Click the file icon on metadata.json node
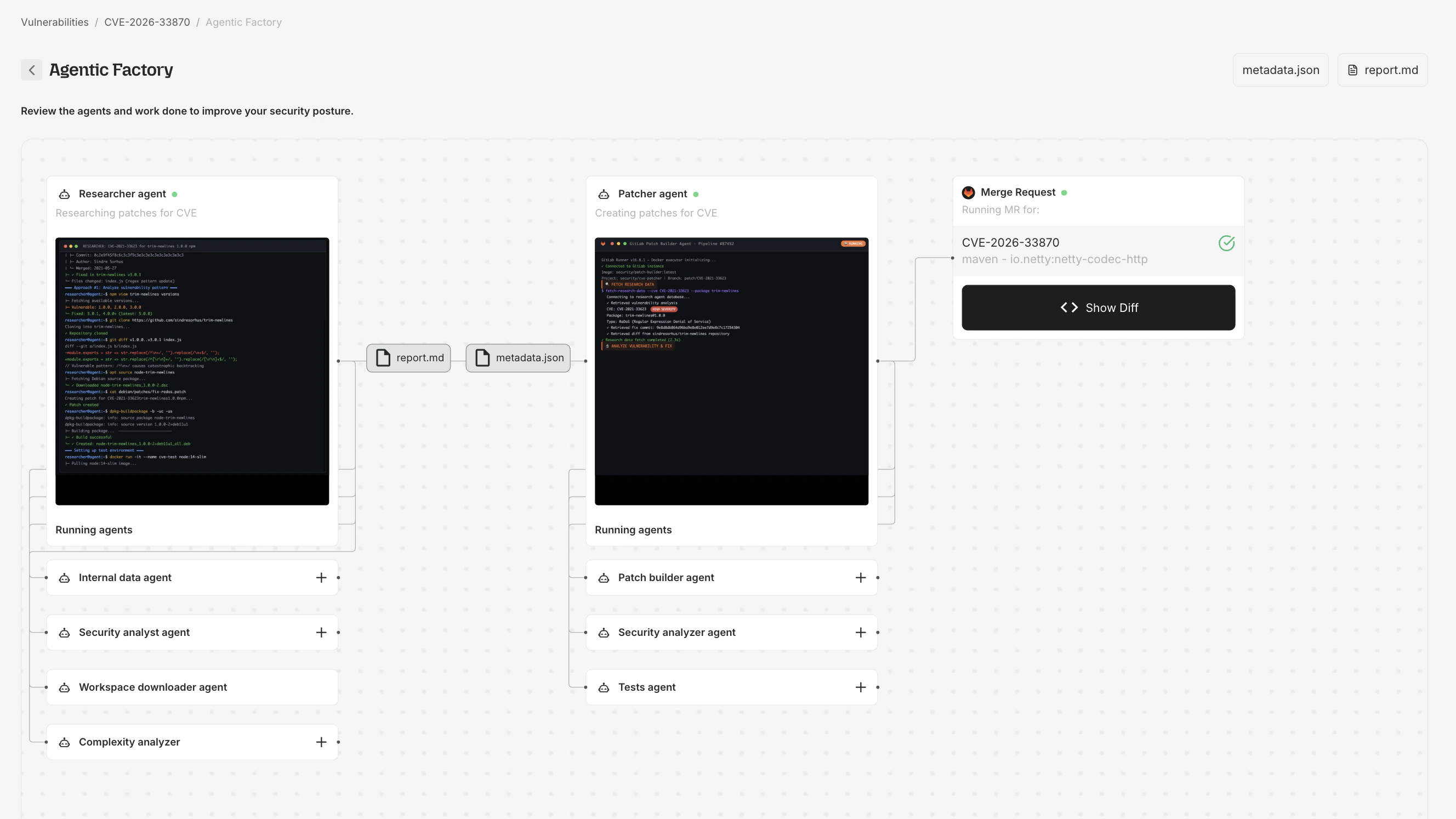Image resolution: width=1456 pixels, height=819 pixels. (483, 358)
